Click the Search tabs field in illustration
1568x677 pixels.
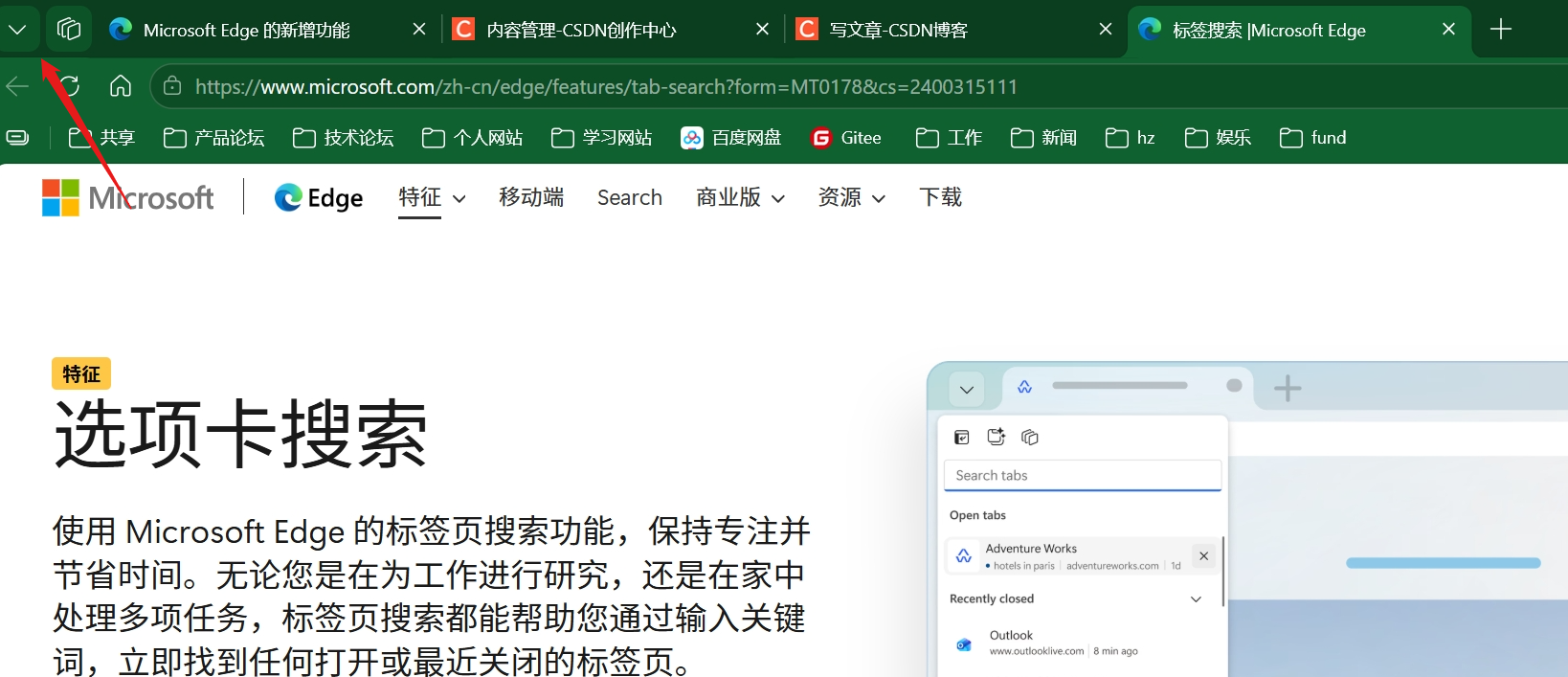tap(1083, 476)
